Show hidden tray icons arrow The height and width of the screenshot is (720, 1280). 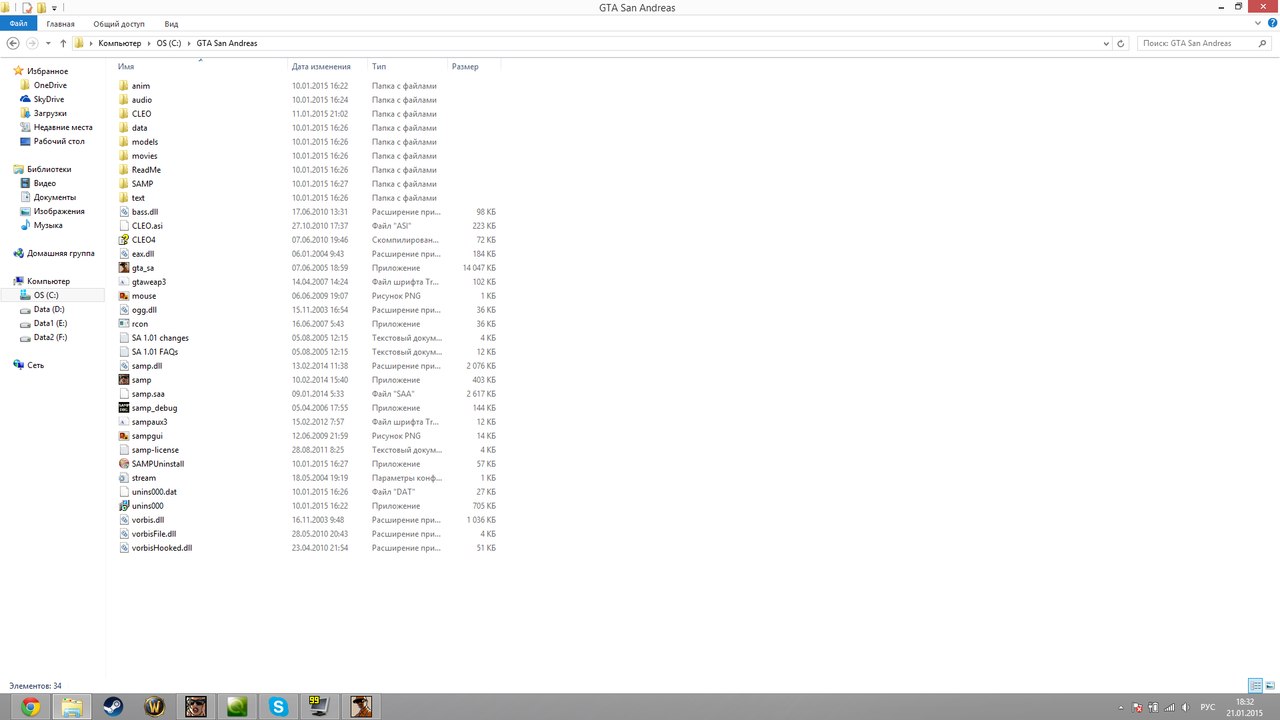1122,707
